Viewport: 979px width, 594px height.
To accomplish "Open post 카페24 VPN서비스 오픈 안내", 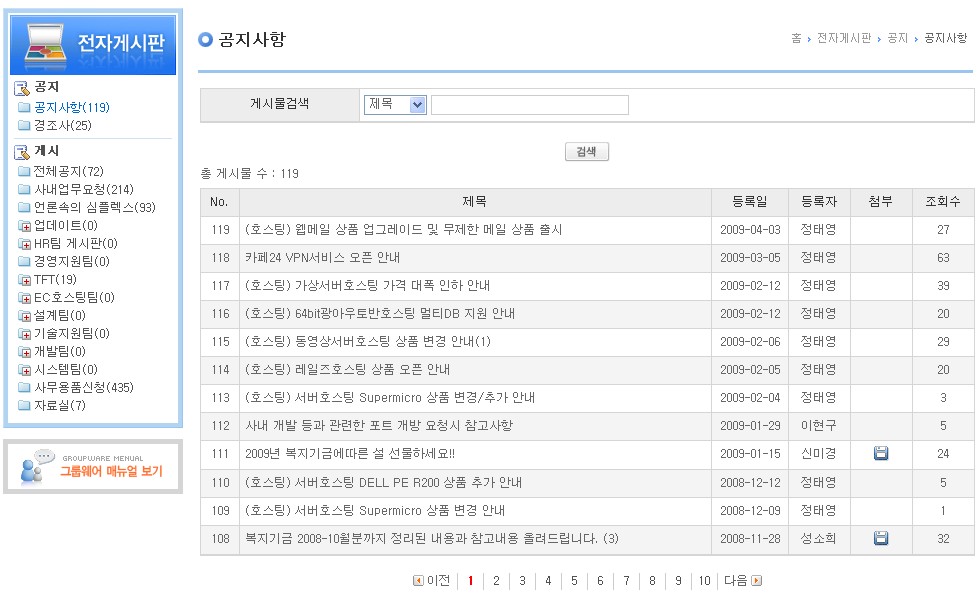I will 322,258.
